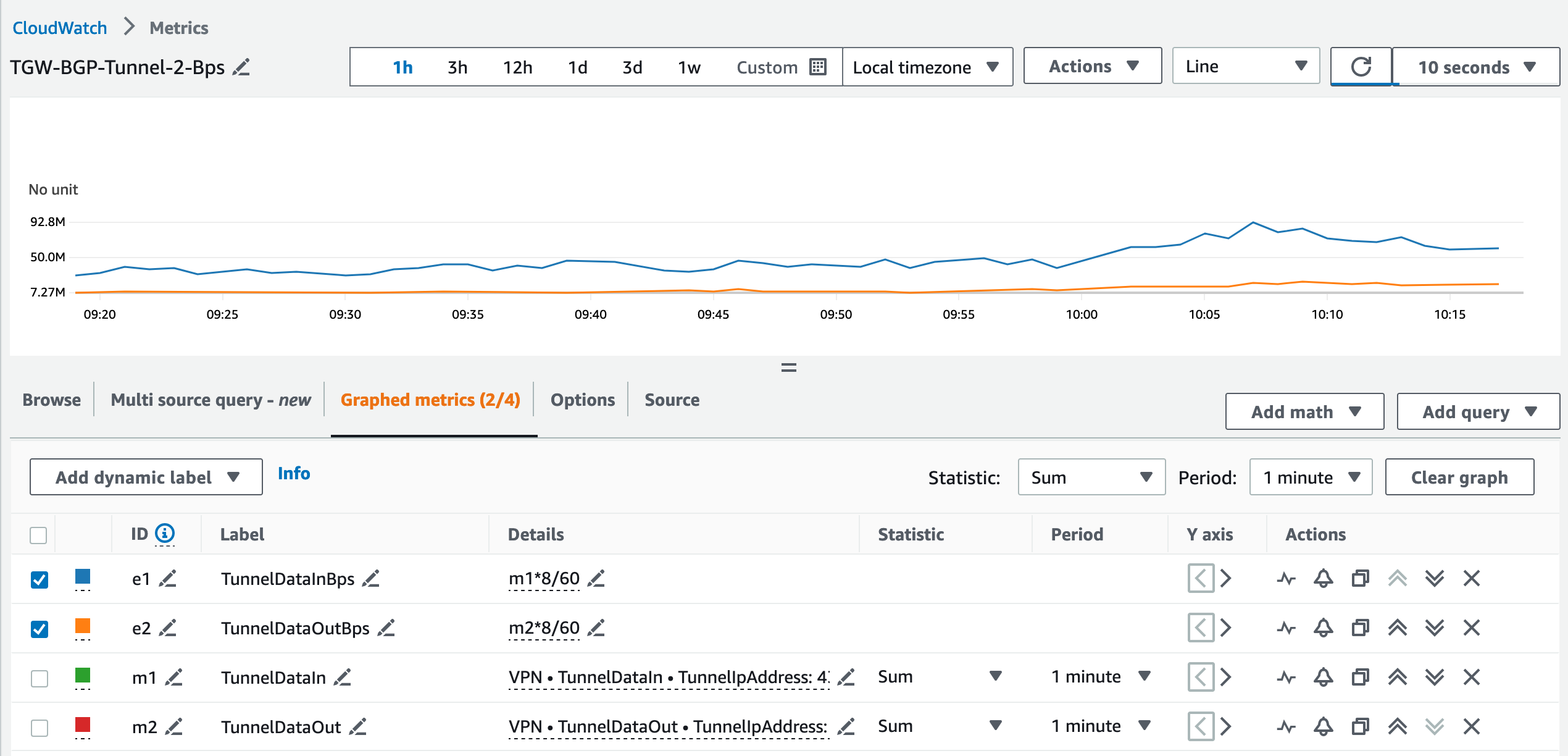Duplicate the e2 TunnelDataOutBps metric

click(1360, 628)
